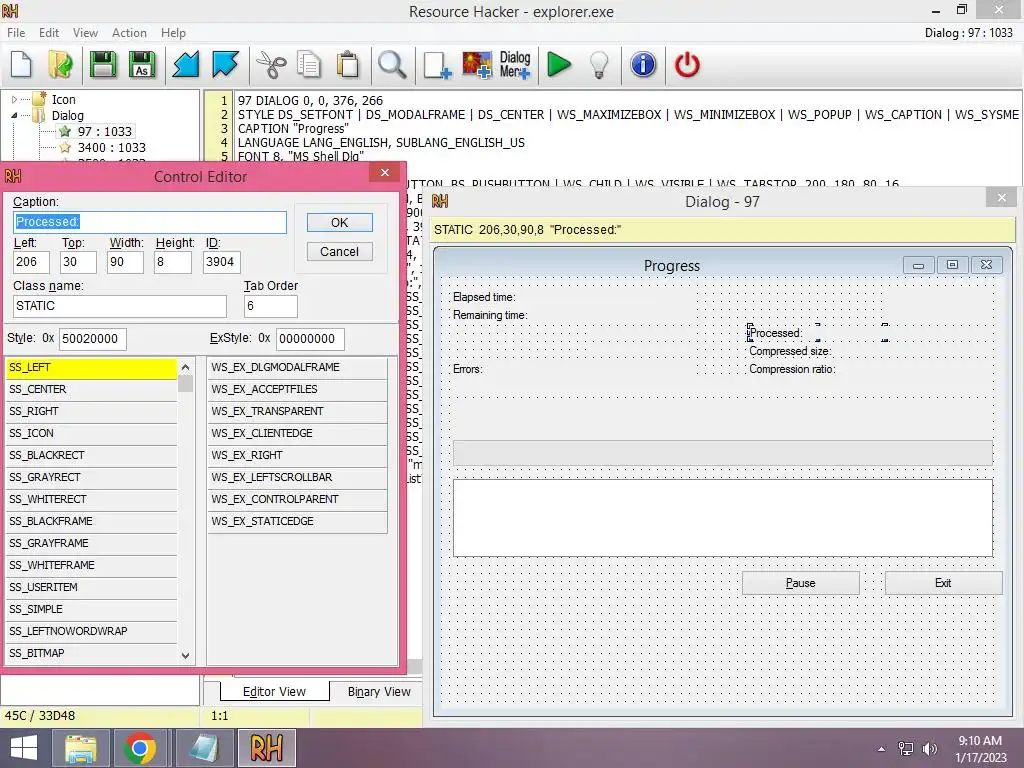Switch to the Editor View tab
The height and width of the screenshot is (768, 1024).
[x=274, y=692]
